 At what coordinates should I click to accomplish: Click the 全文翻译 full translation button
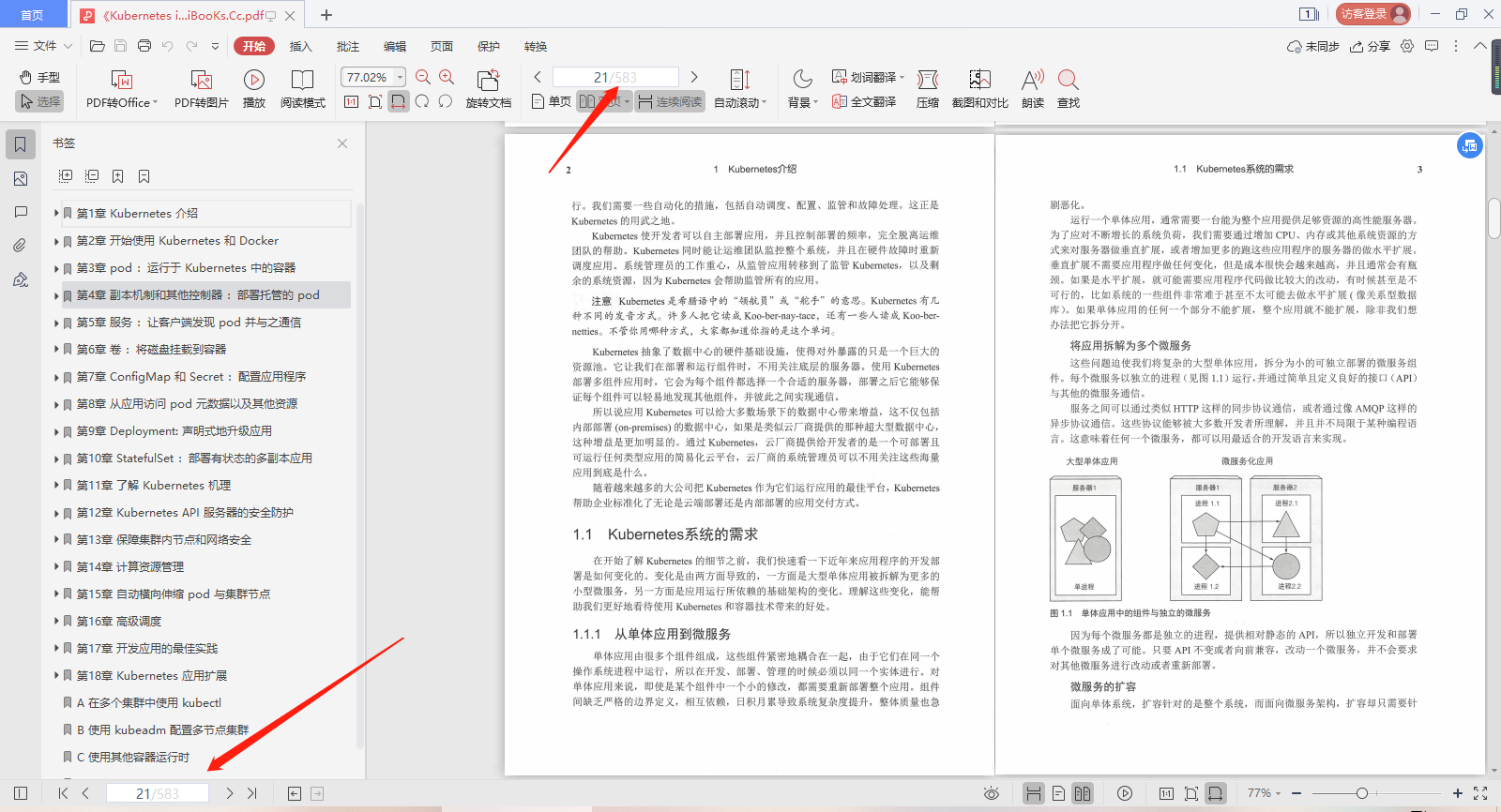point(864,101)
